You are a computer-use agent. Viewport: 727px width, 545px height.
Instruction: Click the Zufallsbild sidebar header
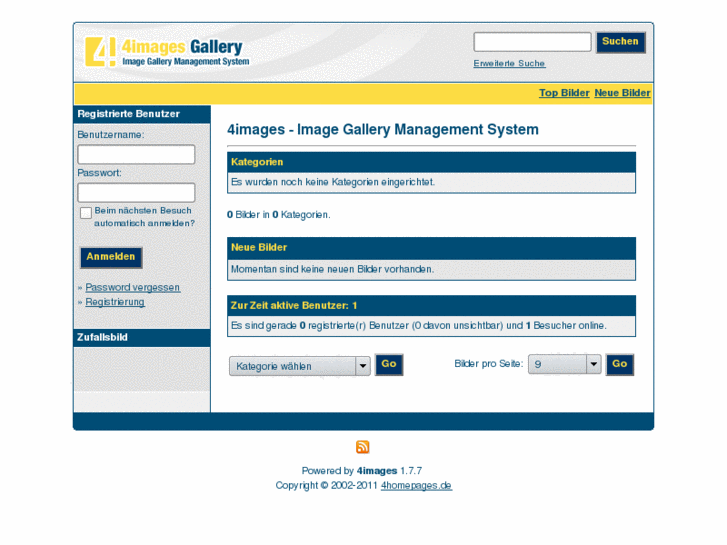pos(142,338)
